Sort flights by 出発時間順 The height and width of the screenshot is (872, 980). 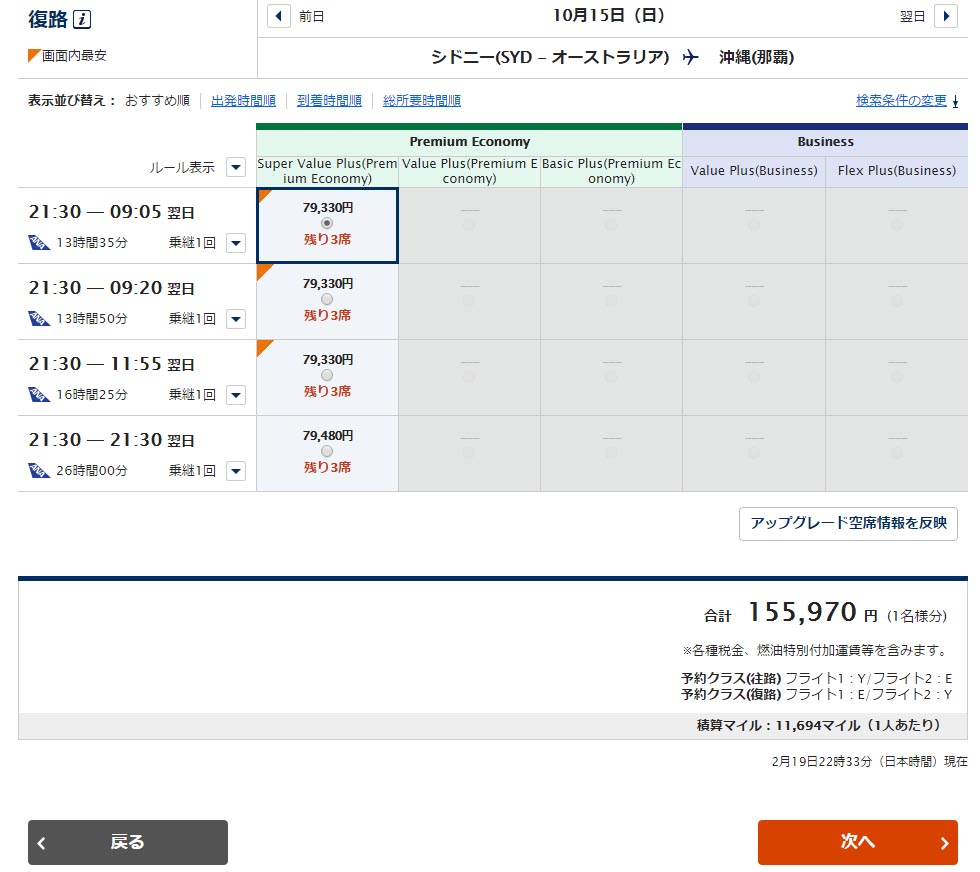click(x=243, y=100)
